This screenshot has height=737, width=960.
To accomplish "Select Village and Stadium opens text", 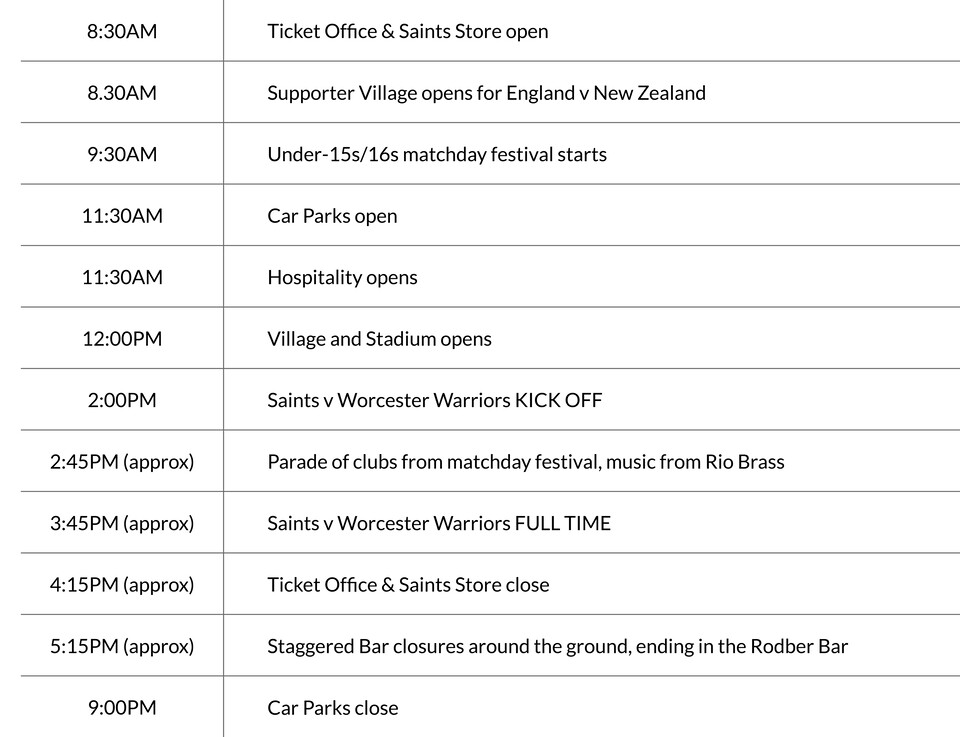I will tap(379, 339).
